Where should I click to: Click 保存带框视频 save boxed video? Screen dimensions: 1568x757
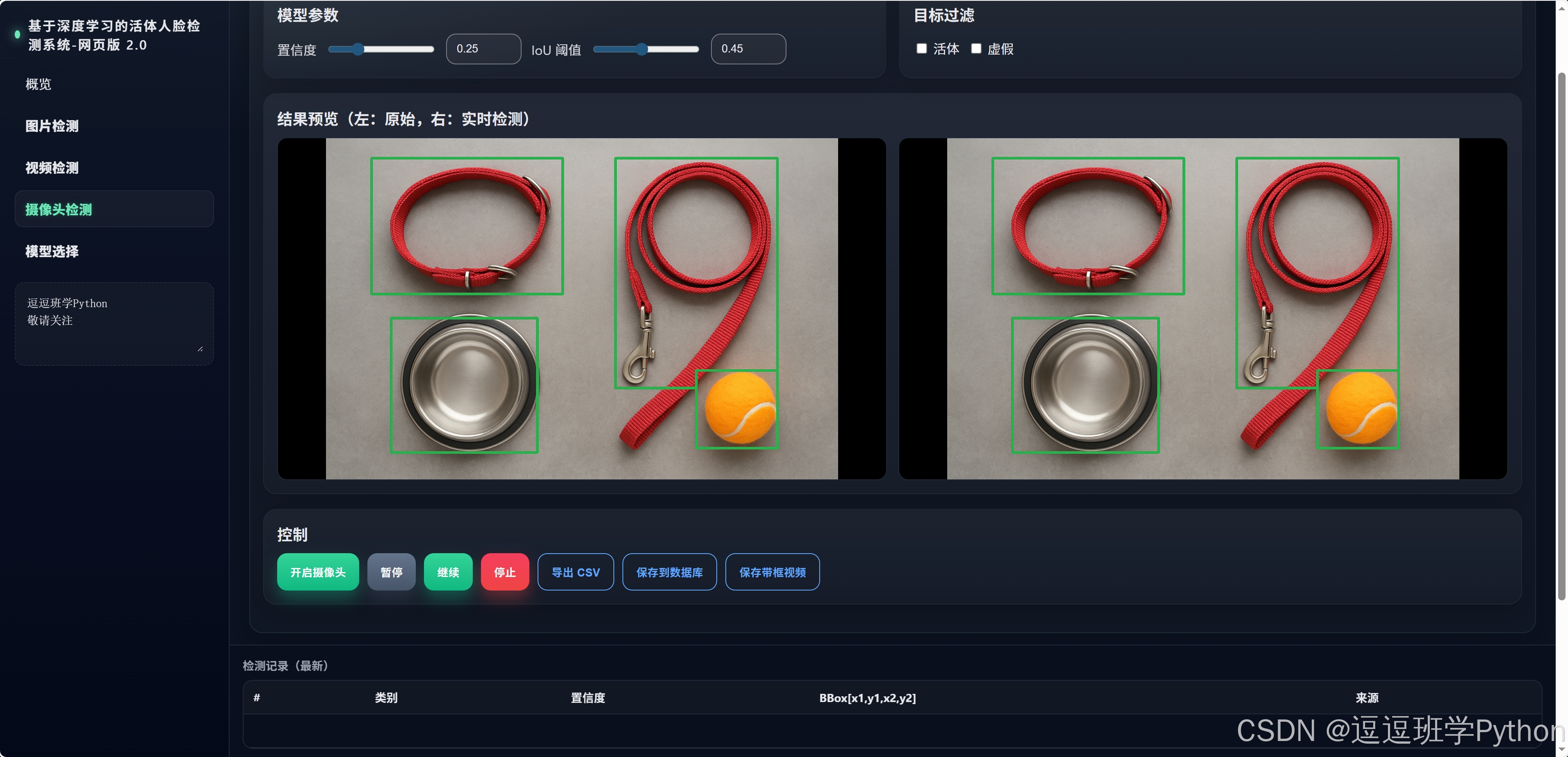pos(772,572)
